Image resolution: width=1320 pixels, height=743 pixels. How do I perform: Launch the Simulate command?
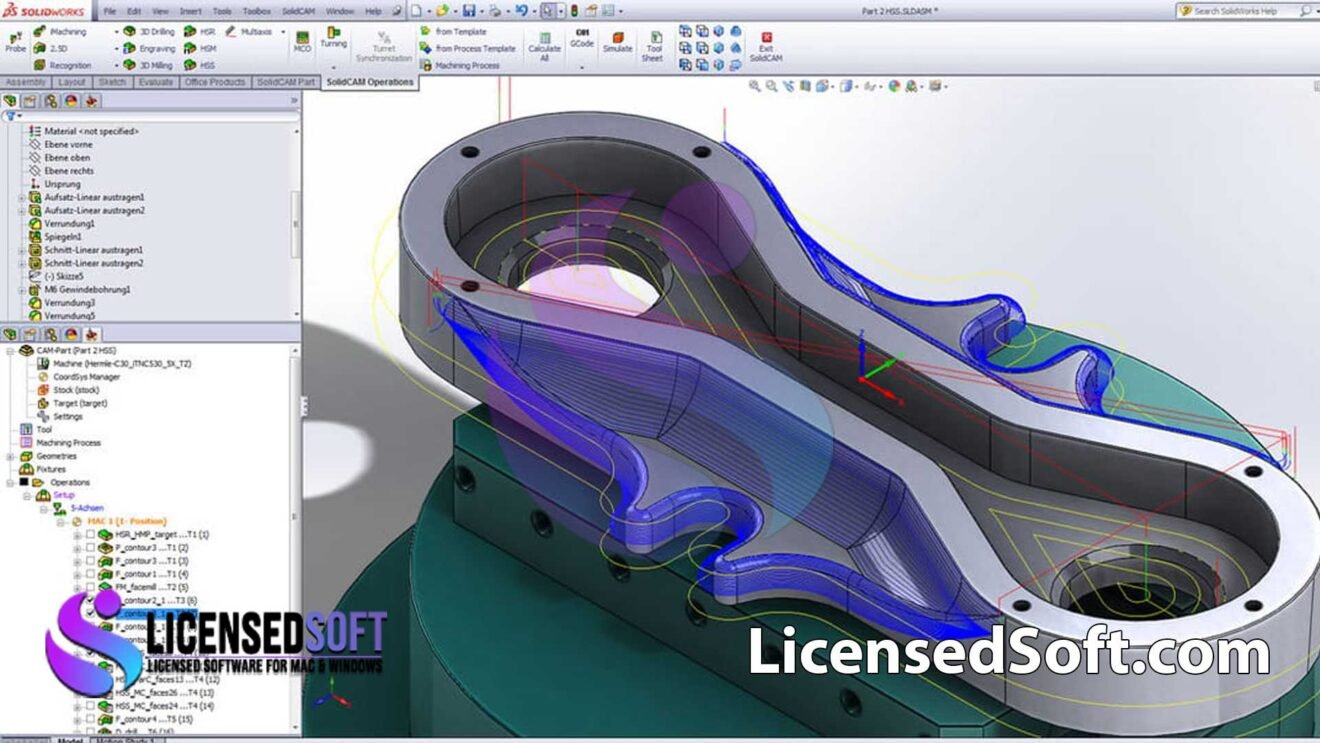[x=618, y=42]
